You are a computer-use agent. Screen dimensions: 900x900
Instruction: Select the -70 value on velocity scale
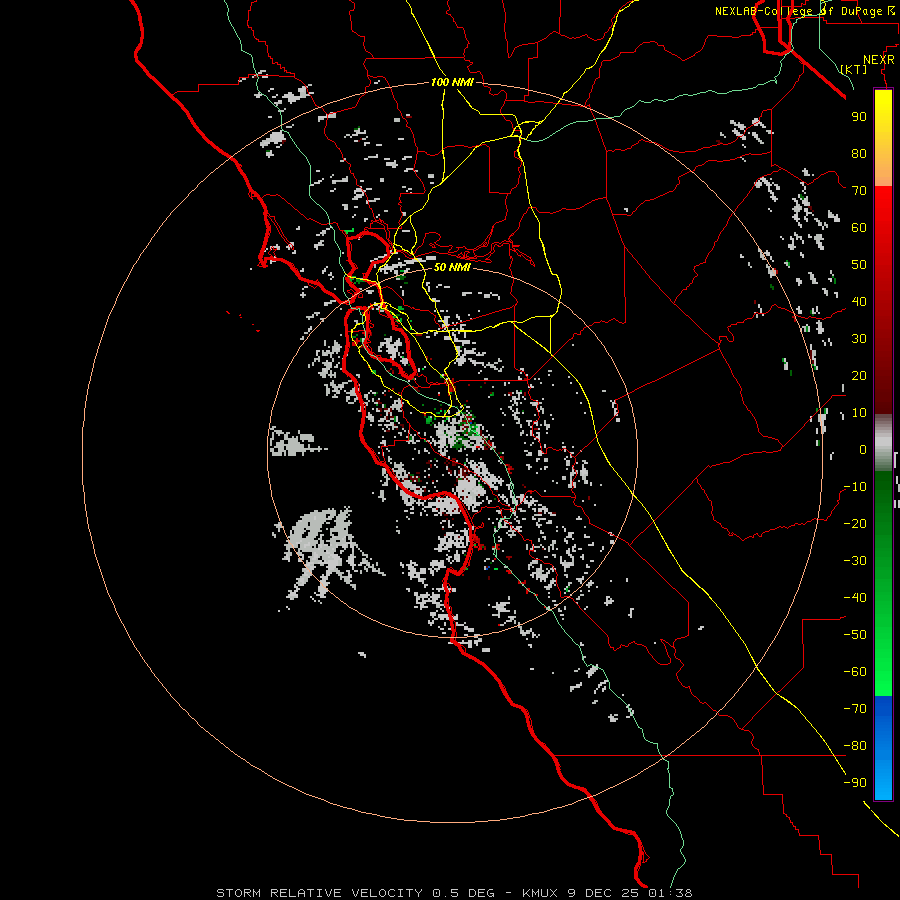[x=855, y=709]
